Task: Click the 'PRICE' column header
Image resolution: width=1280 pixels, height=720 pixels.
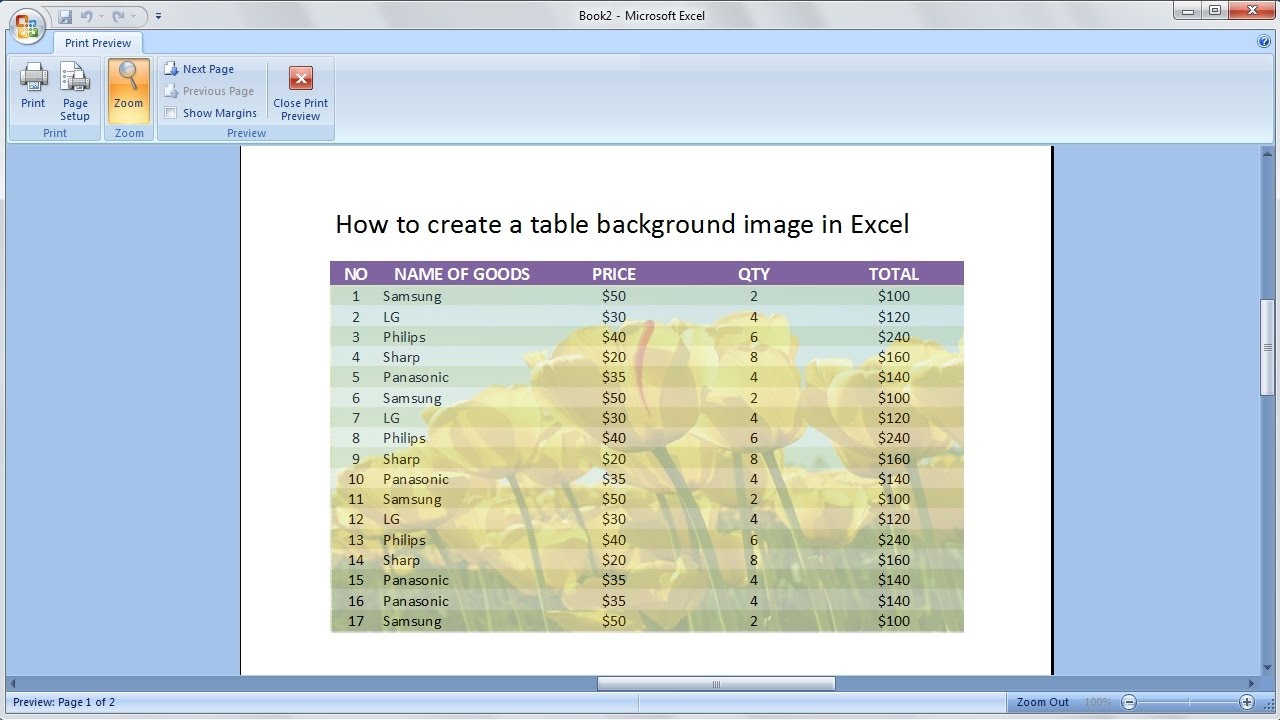Action: [614, 274]
